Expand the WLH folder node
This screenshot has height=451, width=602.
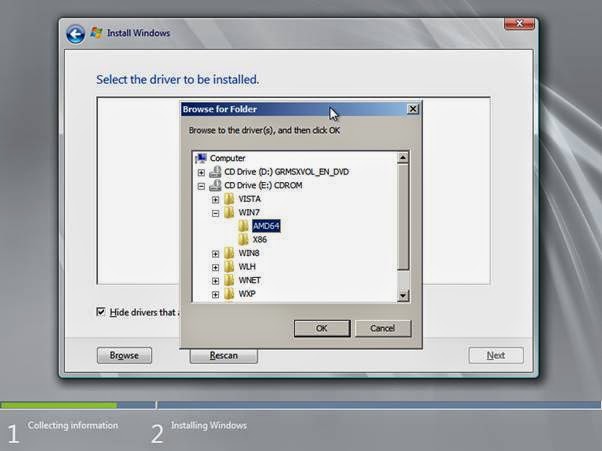[215, 267]
